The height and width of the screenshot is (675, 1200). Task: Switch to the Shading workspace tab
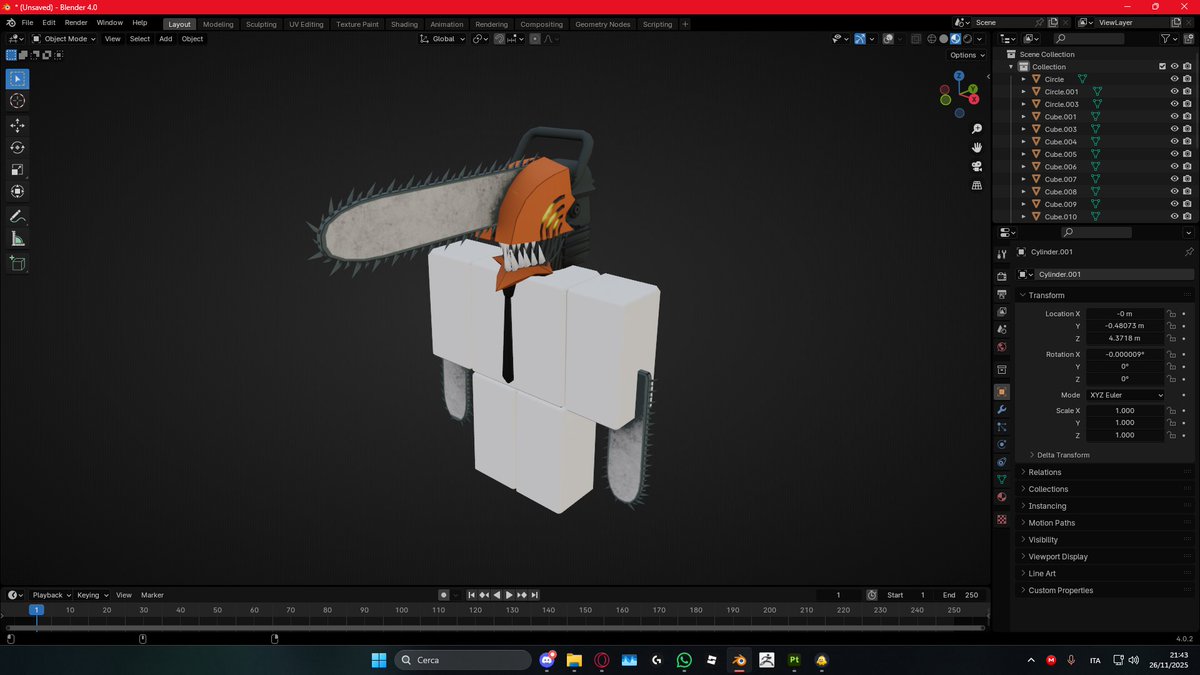click(x=405, y=23)
